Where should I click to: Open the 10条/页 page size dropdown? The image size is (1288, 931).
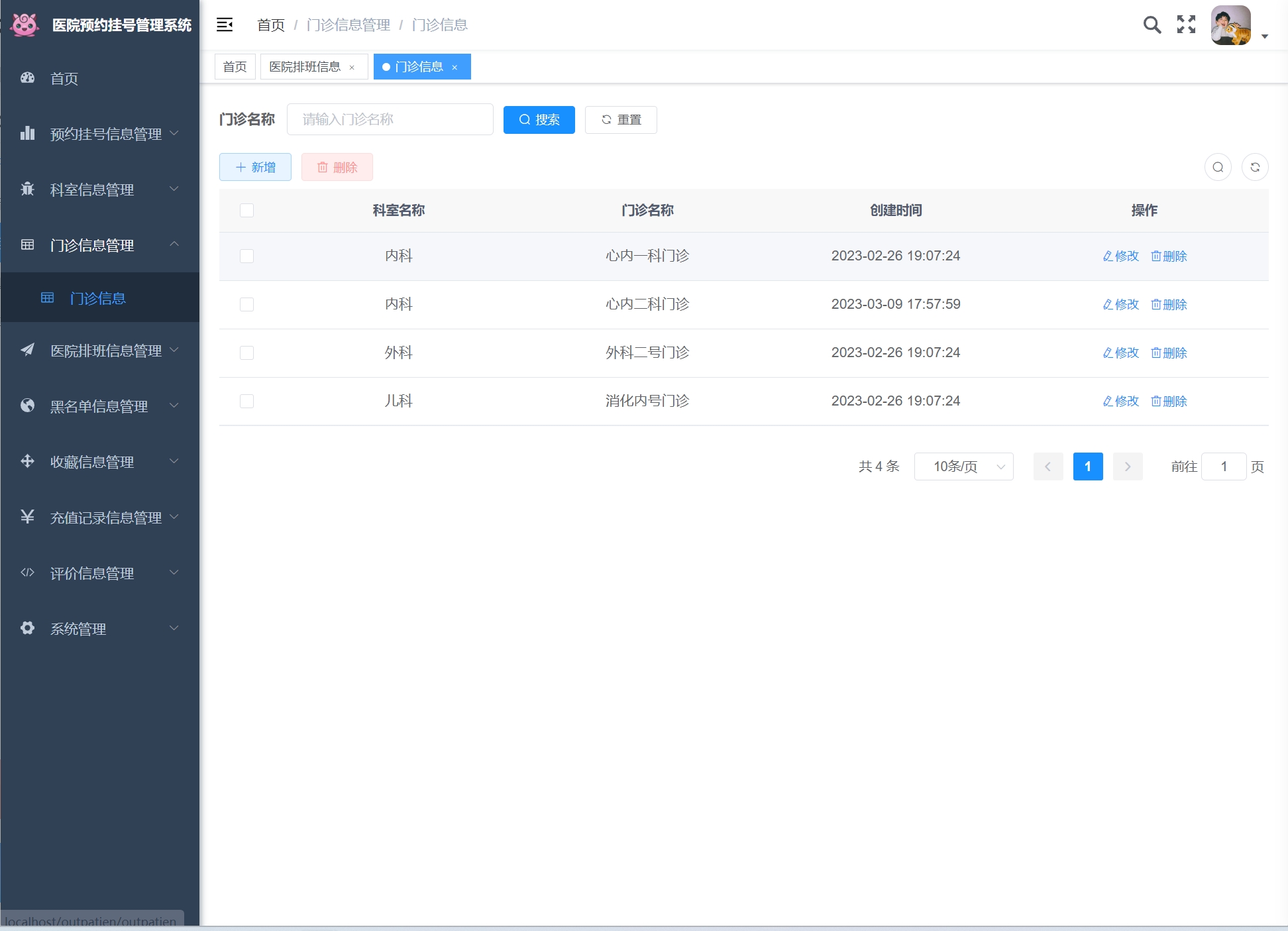click(964, 466)
